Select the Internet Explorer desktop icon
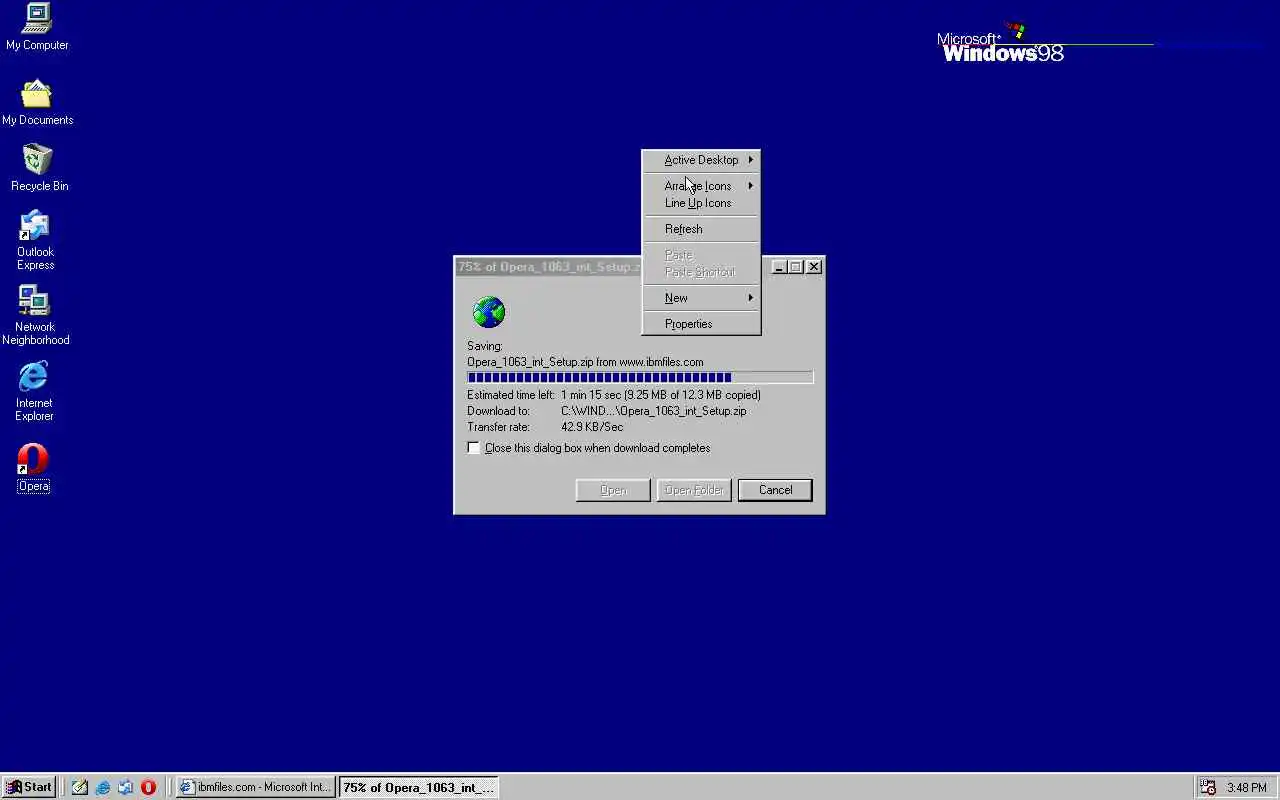The width and height of the screenshot is (1280, 800). click(x=34, y=391)
